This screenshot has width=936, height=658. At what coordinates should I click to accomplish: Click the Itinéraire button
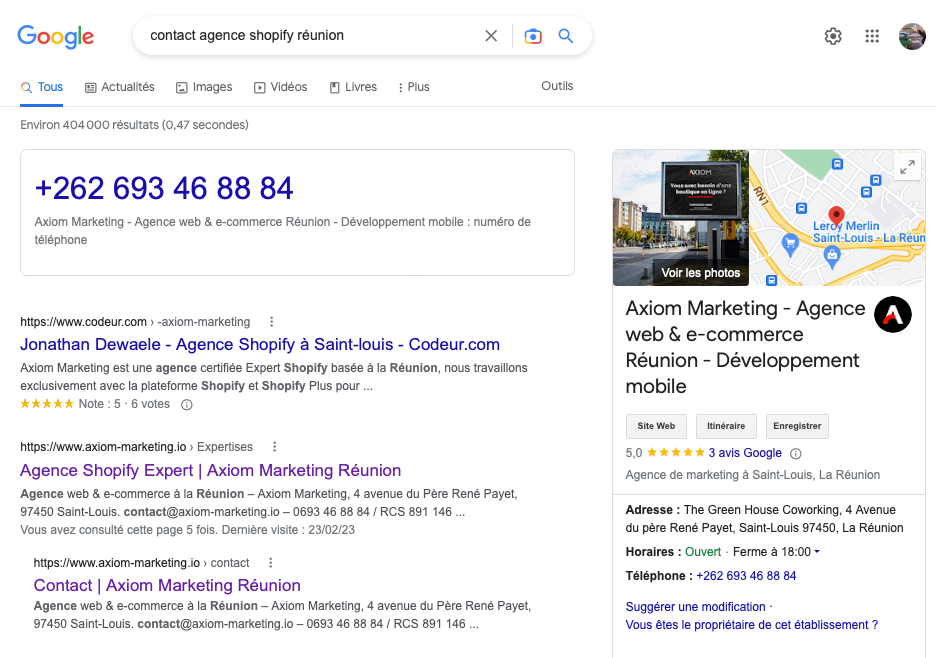pos(726,426)
